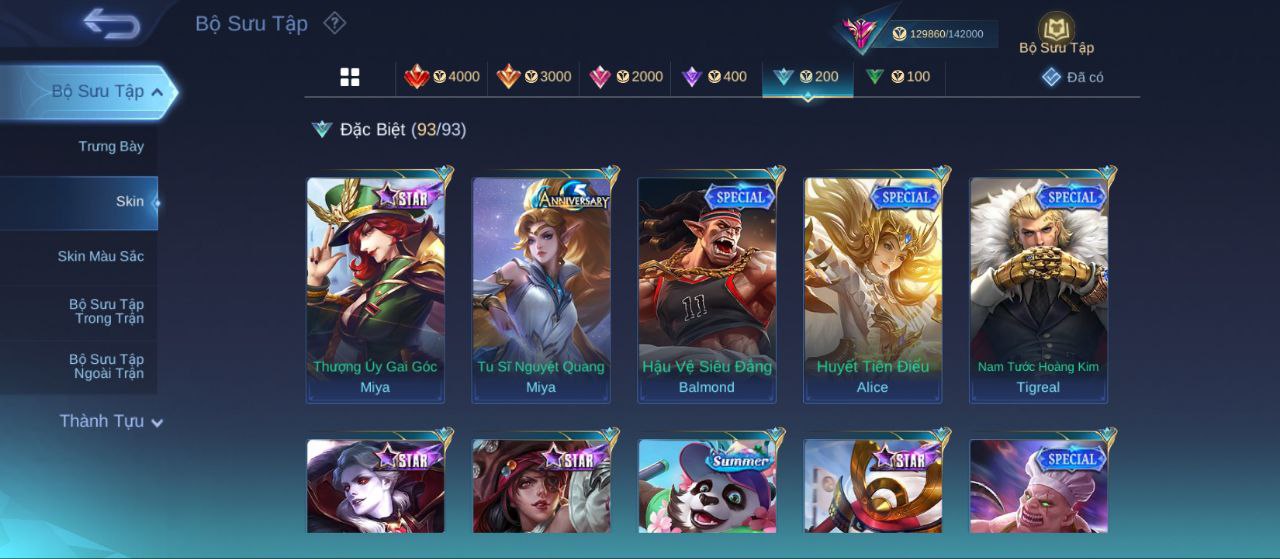Image resolution: width=1280 pixels, height=559 pixels.
Task: Open Bộ Sưu Tập Ngoài Trận
Action: [x=106, y=366]
